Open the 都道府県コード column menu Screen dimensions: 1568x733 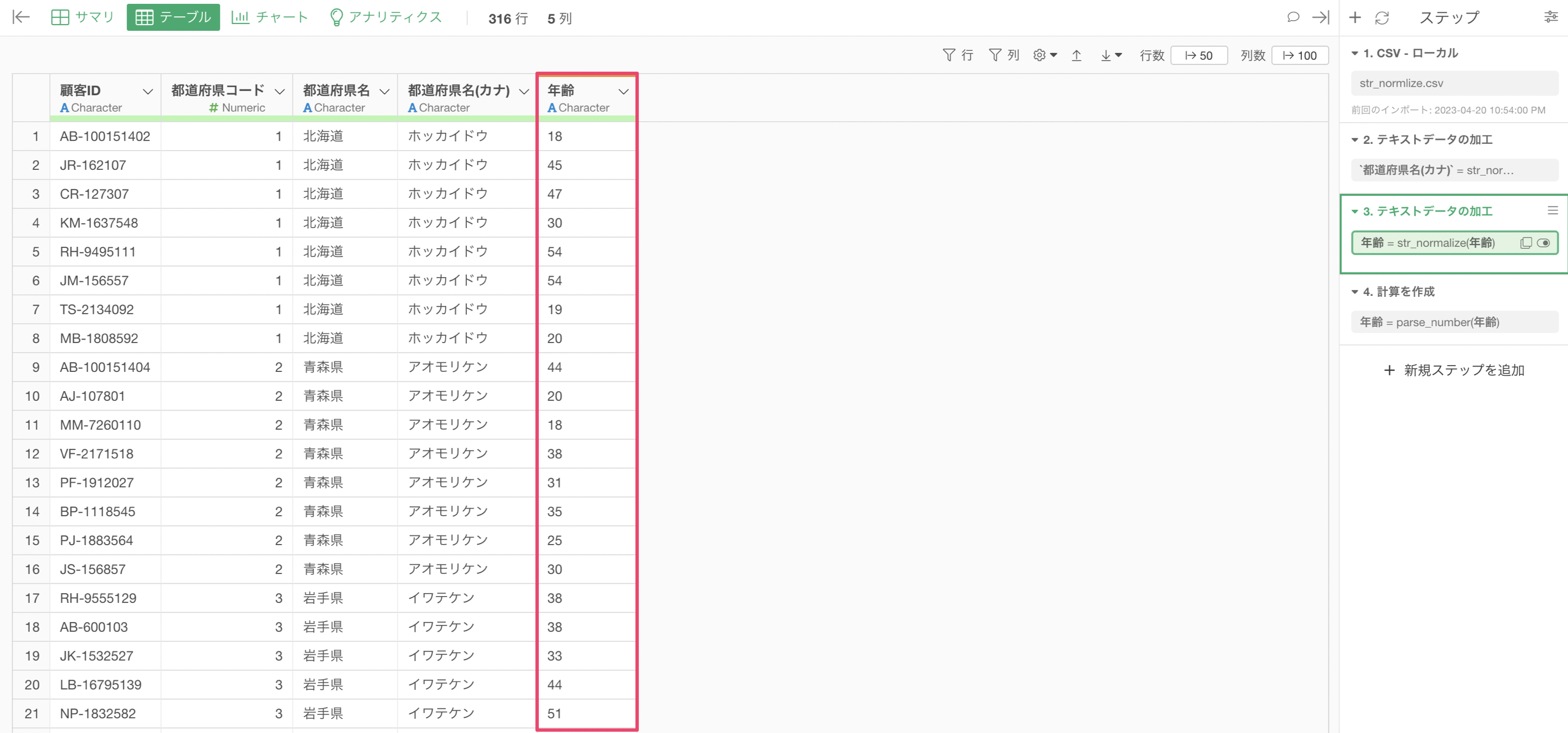pyautogui.click(x=279, y=92)
